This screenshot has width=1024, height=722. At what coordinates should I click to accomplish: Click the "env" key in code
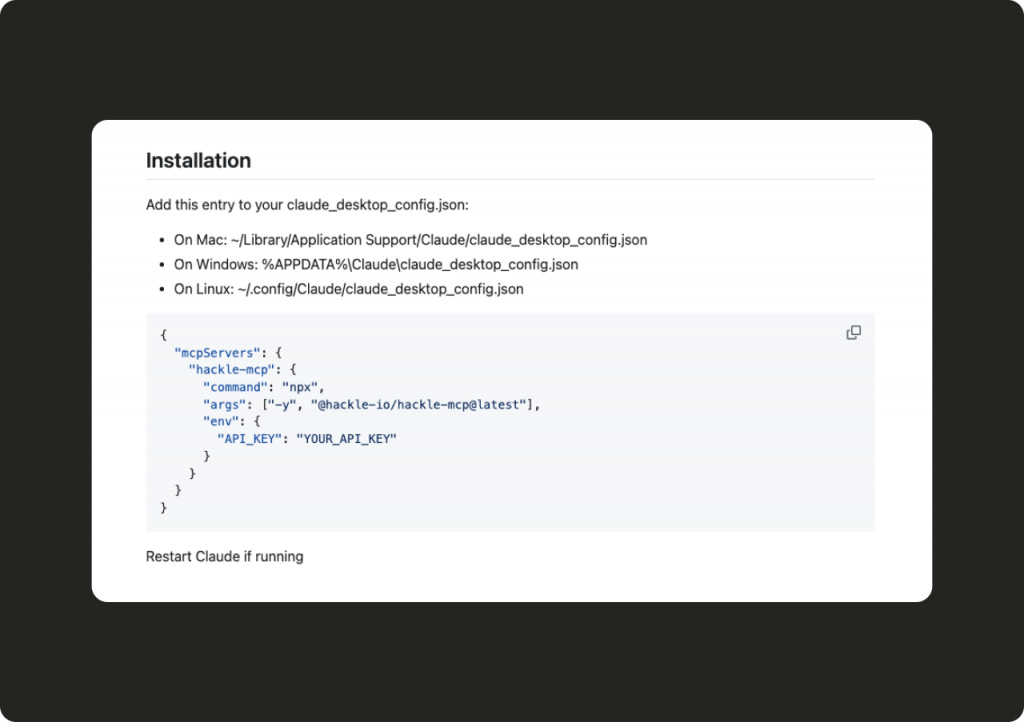[220, 421]
